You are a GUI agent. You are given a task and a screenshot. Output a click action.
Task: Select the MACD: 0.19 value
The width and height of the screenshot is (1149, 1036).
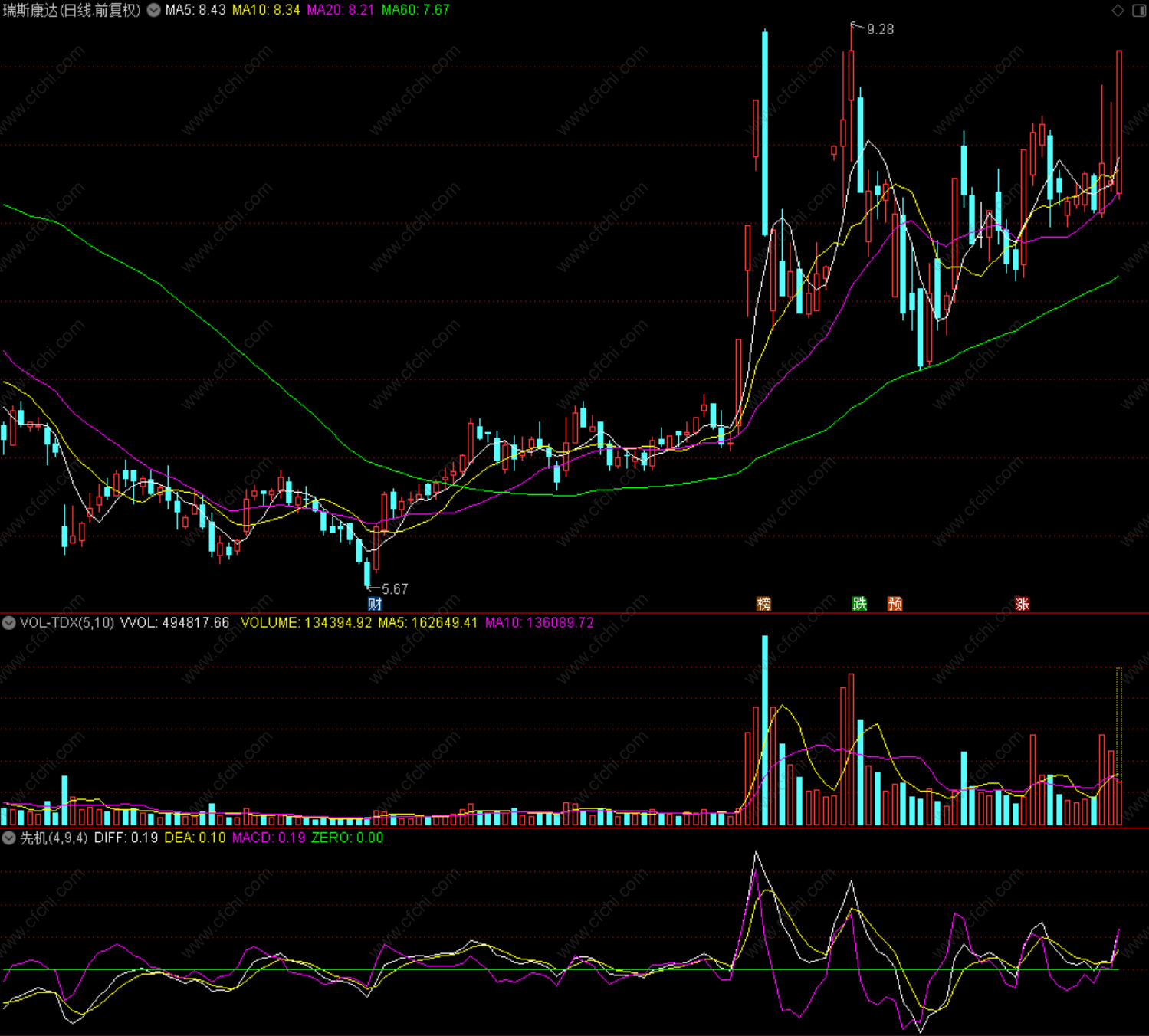(x=268, y=838)
